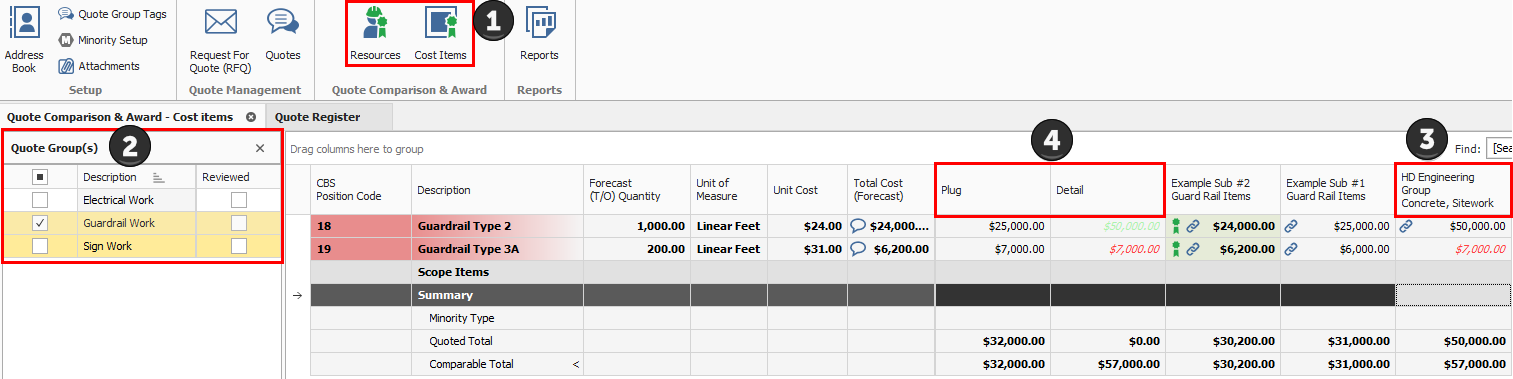Open the Reports ribbon button
The height and width of the screenshot is (379, 1513).
pyautogui.click(x=539, y=34)
